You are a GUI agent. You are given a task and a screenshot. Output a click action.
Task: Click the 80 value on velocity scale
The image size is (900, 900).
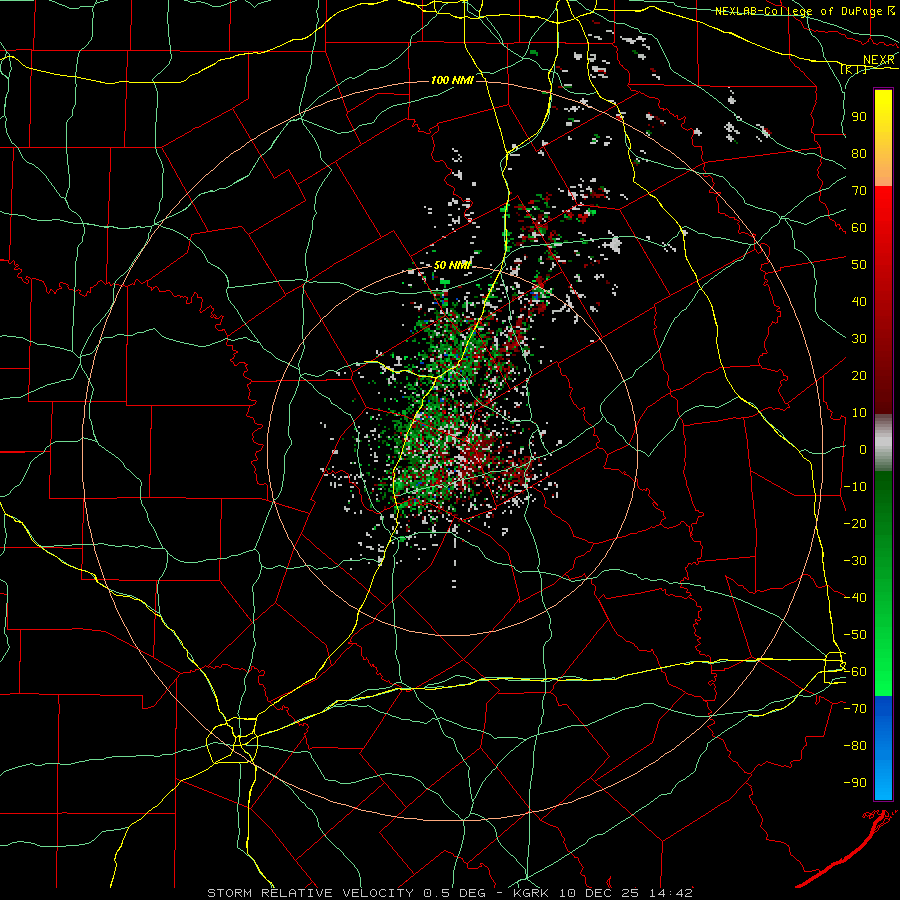pos(859,153)
